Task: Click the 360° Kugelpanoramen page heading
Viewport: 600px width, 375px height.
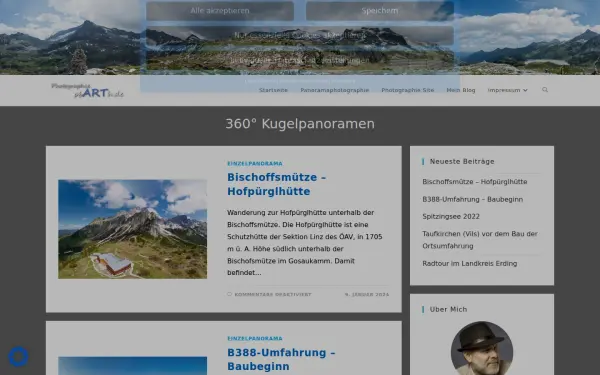Action: (300, 124)
